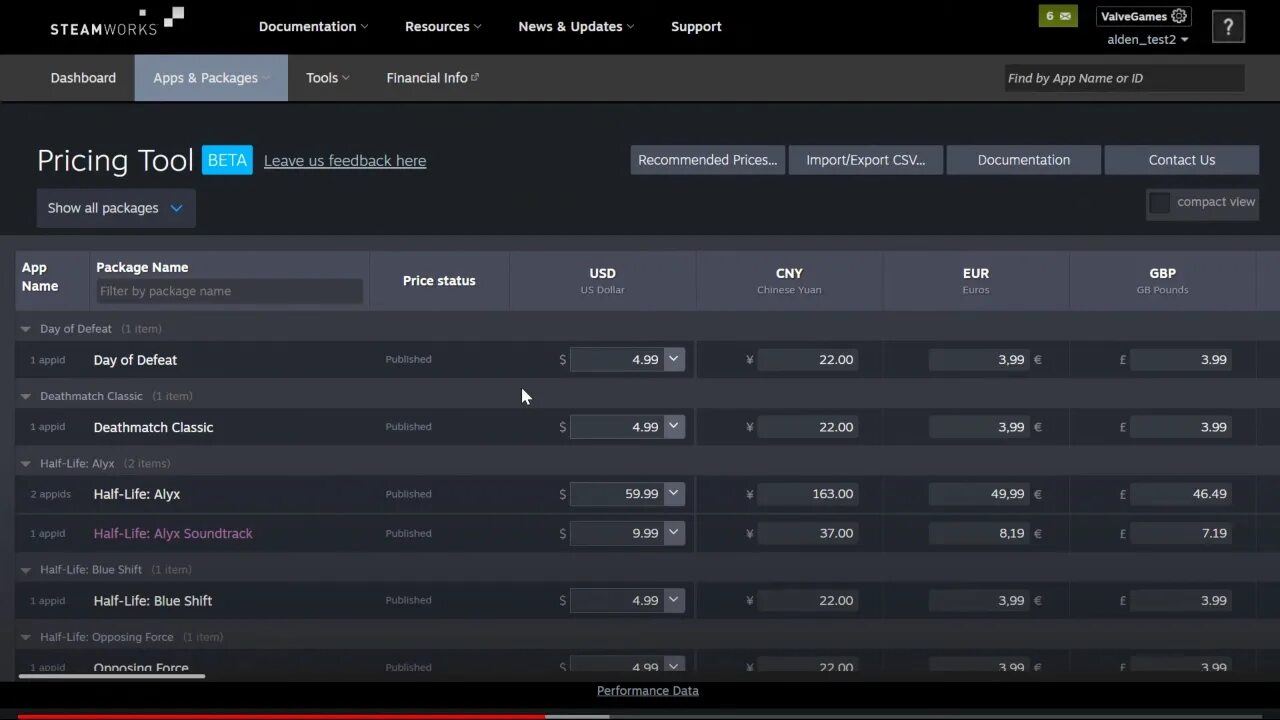1280x720 pixels.
Task: Click the question mark help icon
Action: 1228,27
